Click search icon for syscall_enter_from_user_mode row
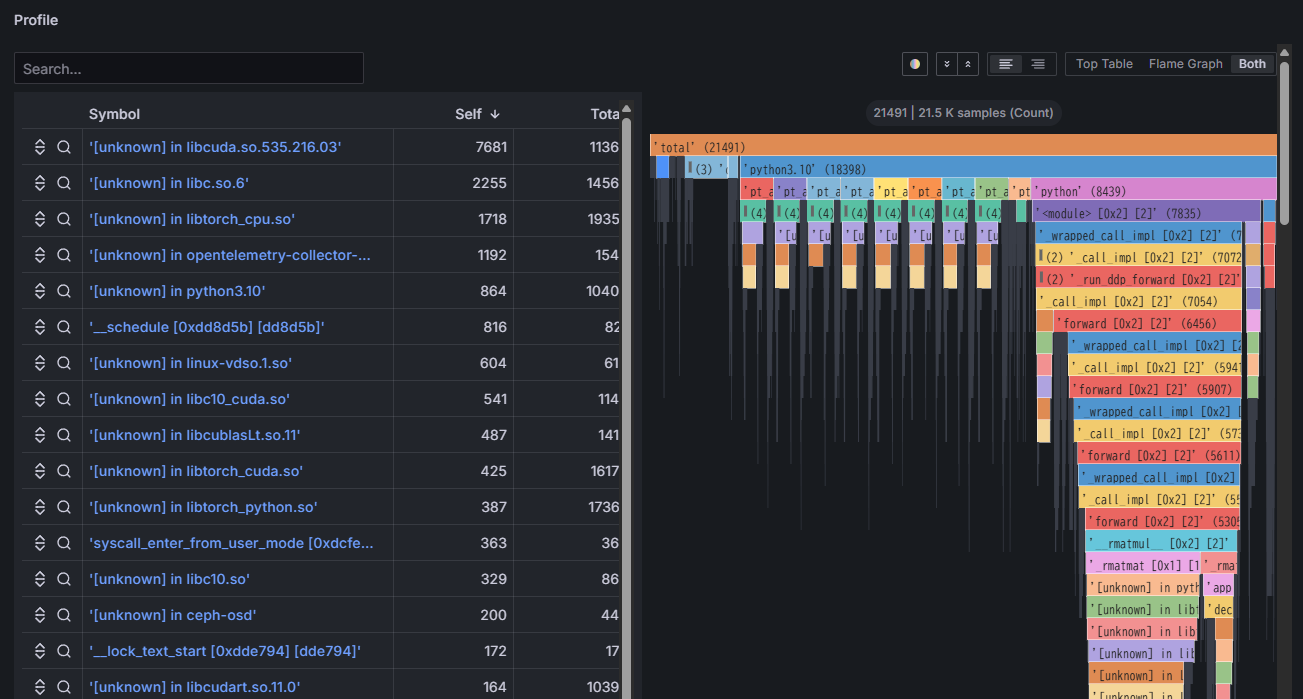 (x=64, y=543)
